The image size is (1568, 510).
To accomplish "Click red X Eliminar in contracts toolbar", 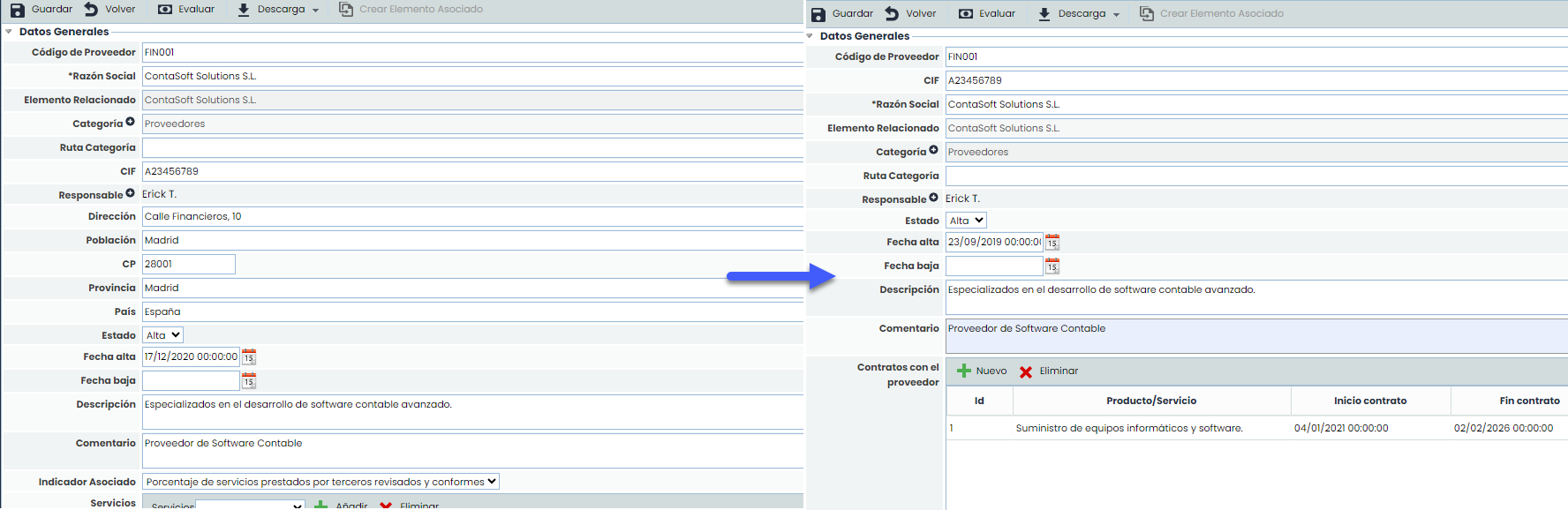I will (x=1026, y=371).
